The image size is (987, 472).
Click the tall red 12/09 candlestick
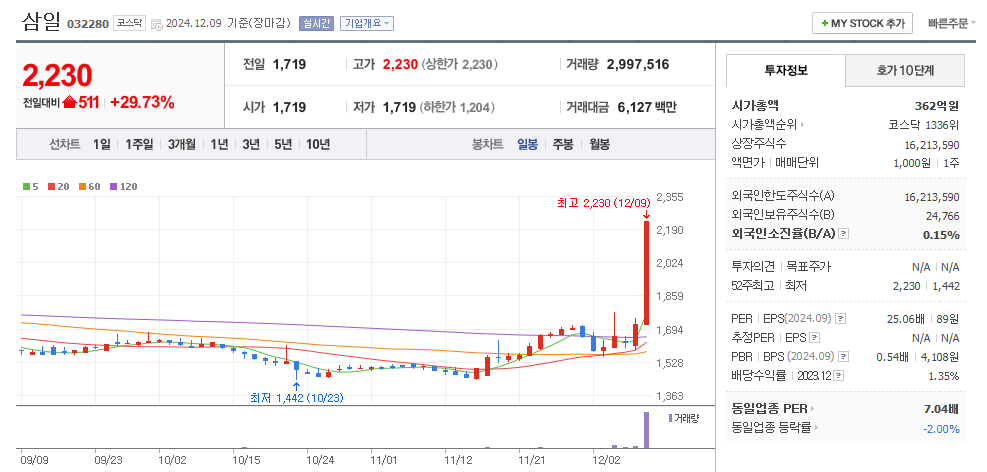click(646, 273)
